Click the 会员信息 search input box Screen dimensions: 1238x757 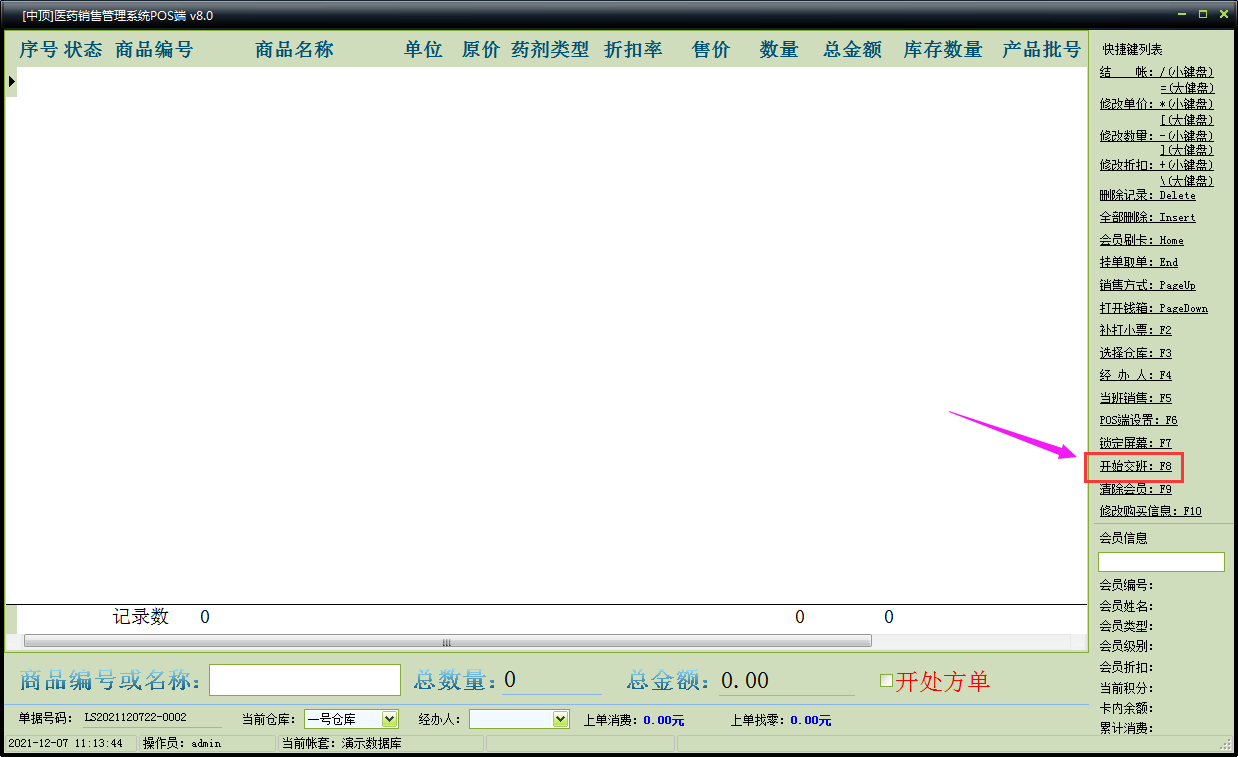pos(1161,562)
